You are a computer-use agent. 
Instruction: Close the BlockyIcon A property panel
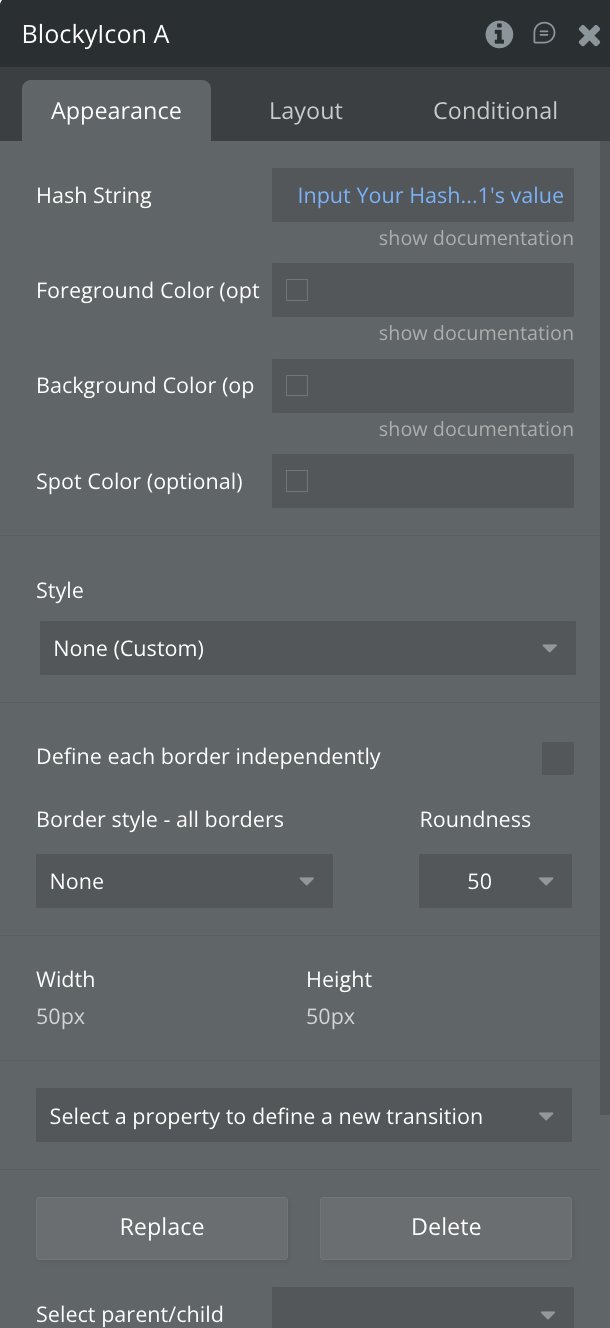click(589, 36)
